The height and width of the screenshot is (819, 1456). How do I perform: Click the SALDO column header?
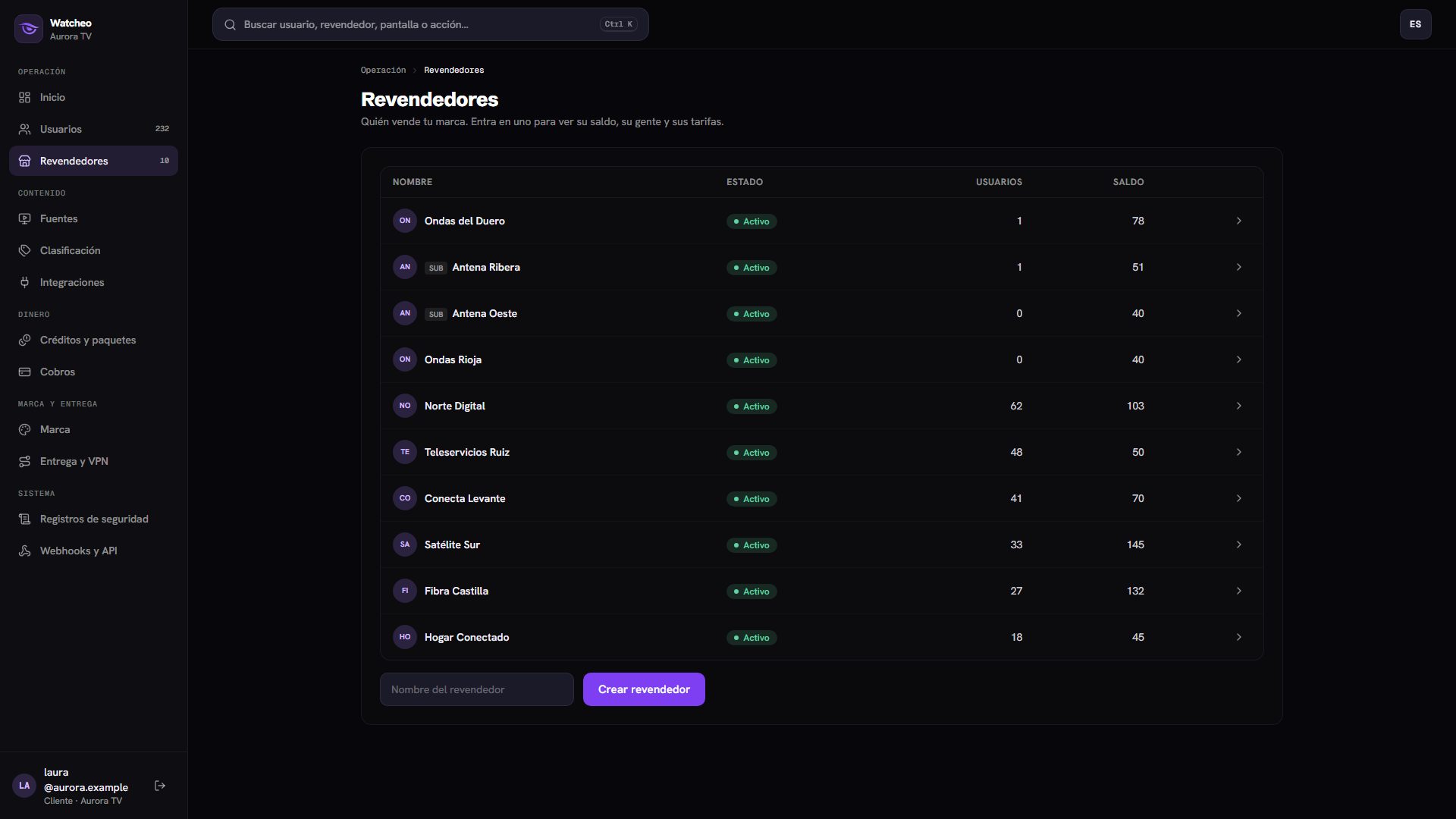click(1128, 182)
